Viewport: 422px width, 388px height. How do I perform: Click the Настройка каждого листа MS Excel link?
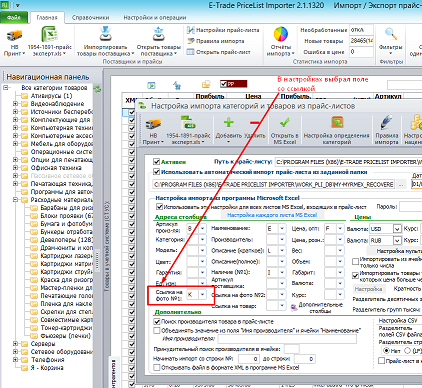[x=272, y=215]
